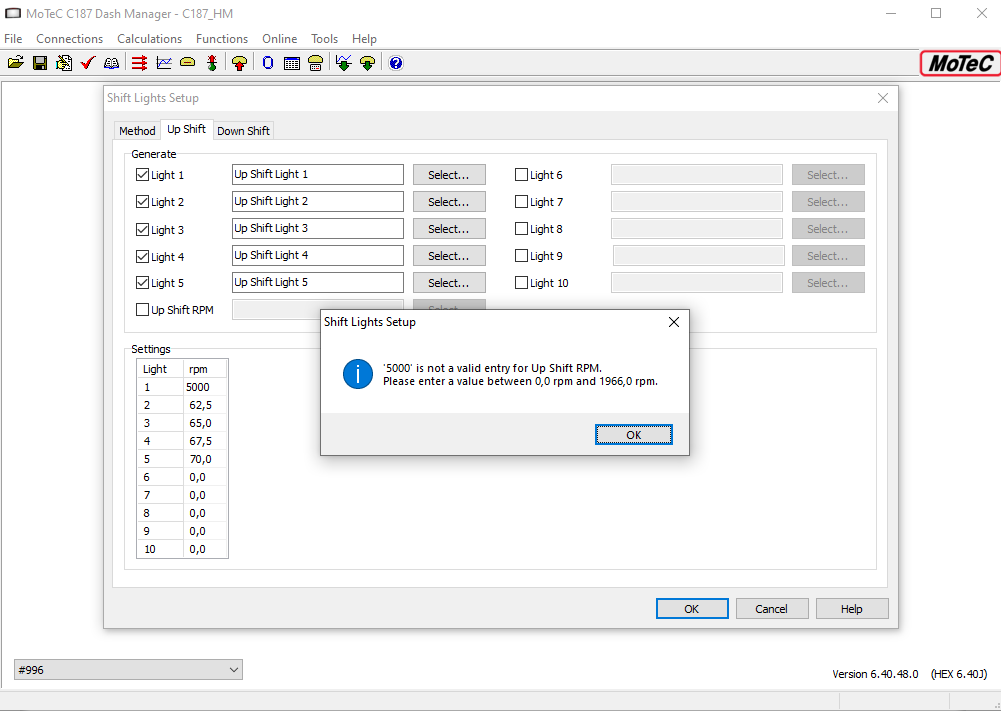Click the blue information icon in the message box
This screenshot has width=1001, height=711.
(358, 374)
